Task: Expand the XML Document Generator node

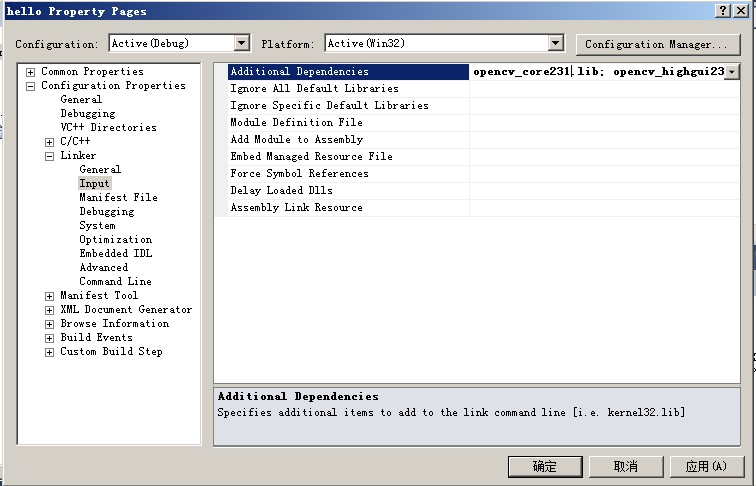Action: click(49, 310)
